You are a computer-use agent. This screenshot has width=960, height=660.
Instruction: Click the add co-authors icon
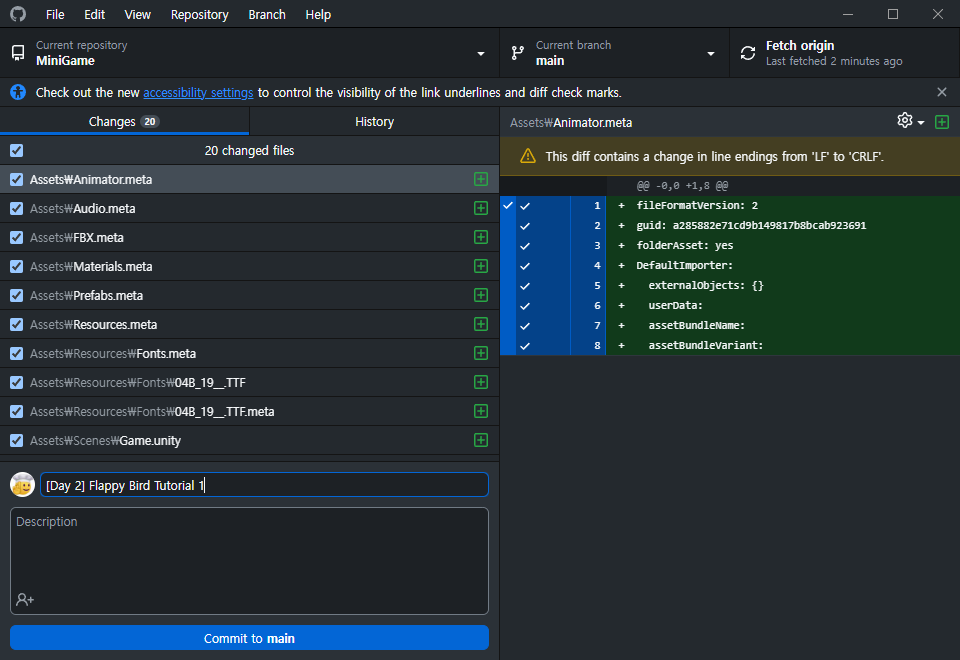pyautogui.click(x=25, y=599)
